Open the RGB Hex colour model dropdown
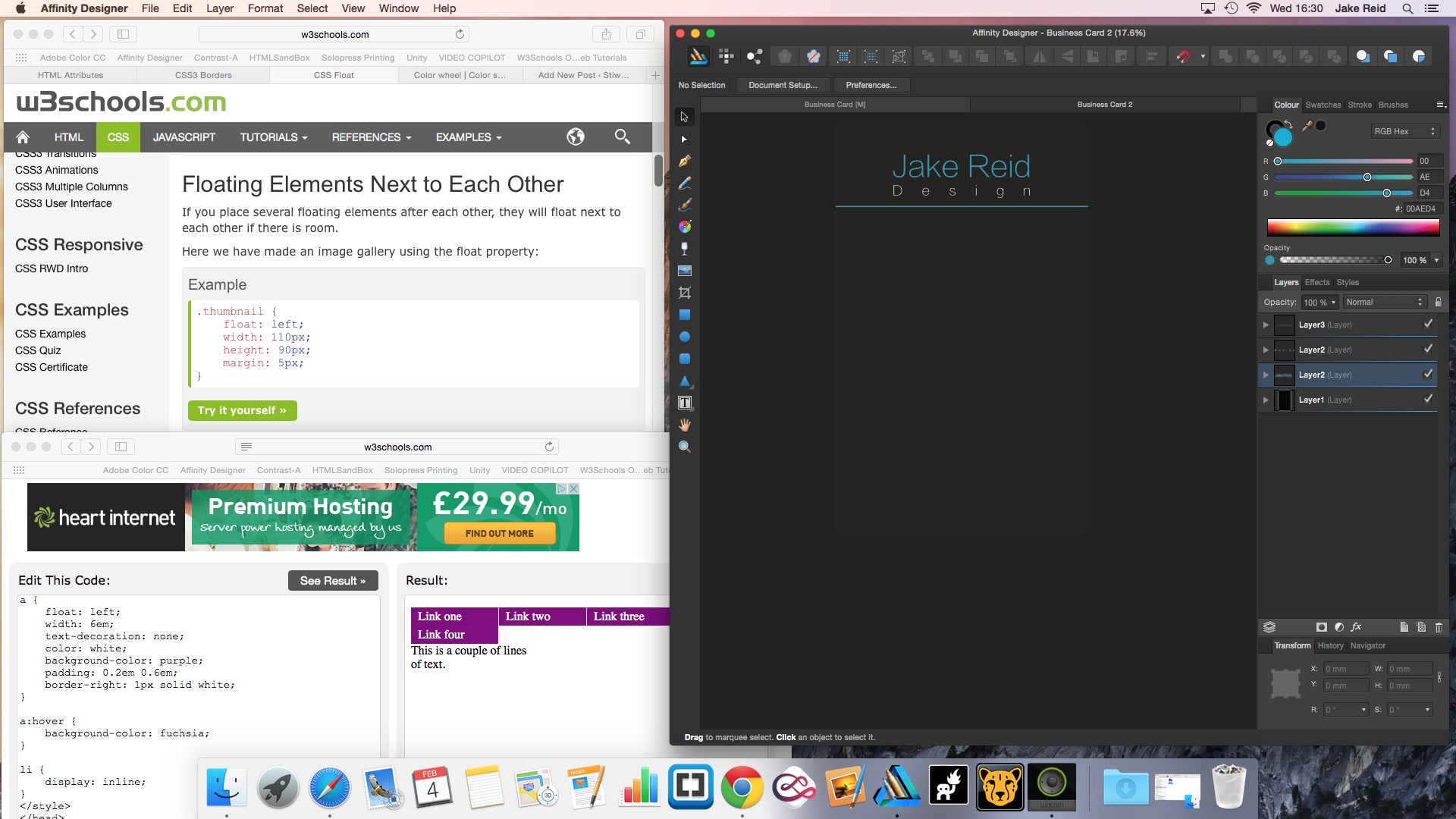The image size is (1456, 819). [1404, 131]
